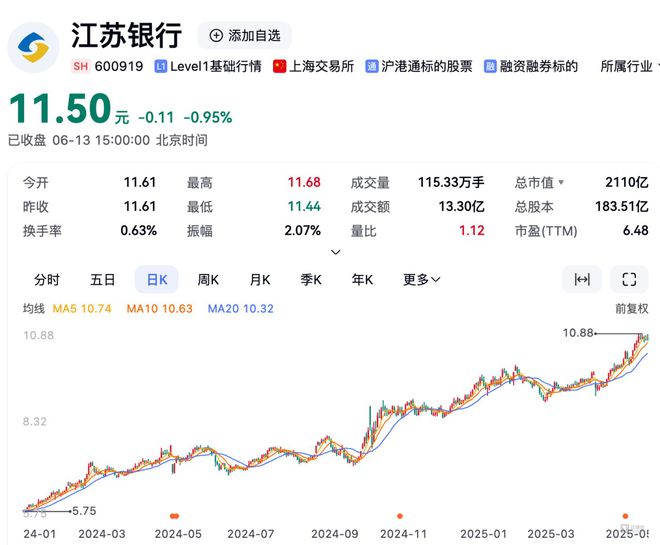Click the 量比 value 1.12
Viewport: 660px width, 545px height.
click(472, 230)
